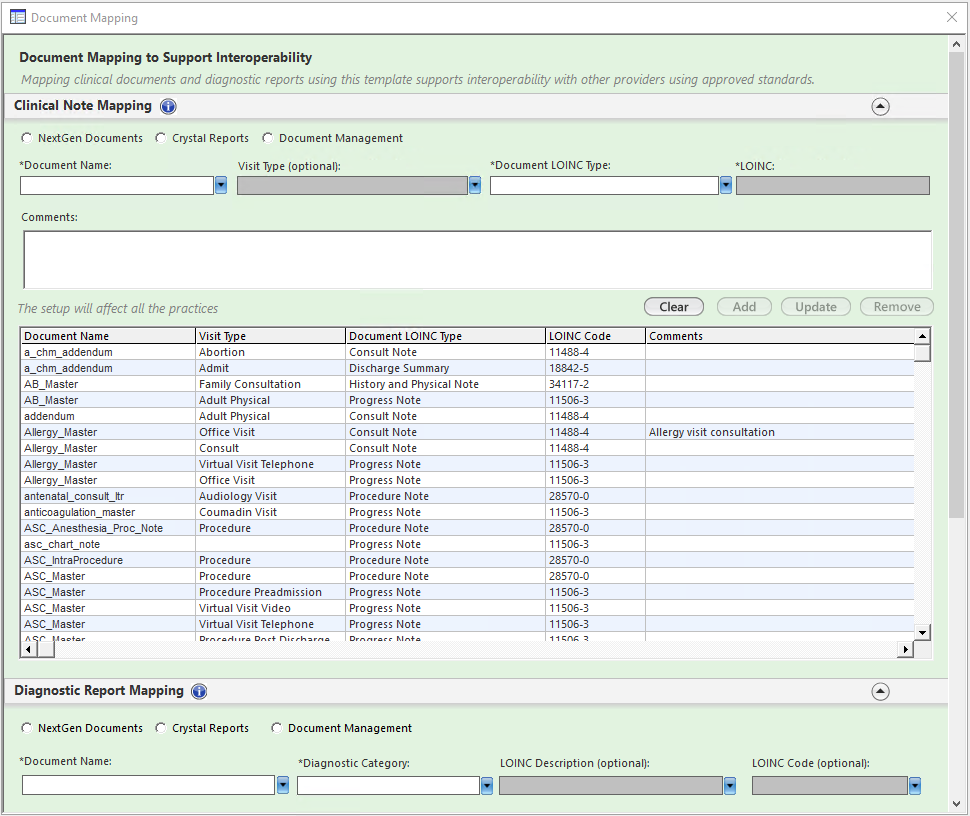Sort table by LOINC Code column header
Image resolution: width=970 pixels, height=816 pixels.
point(596,336)
